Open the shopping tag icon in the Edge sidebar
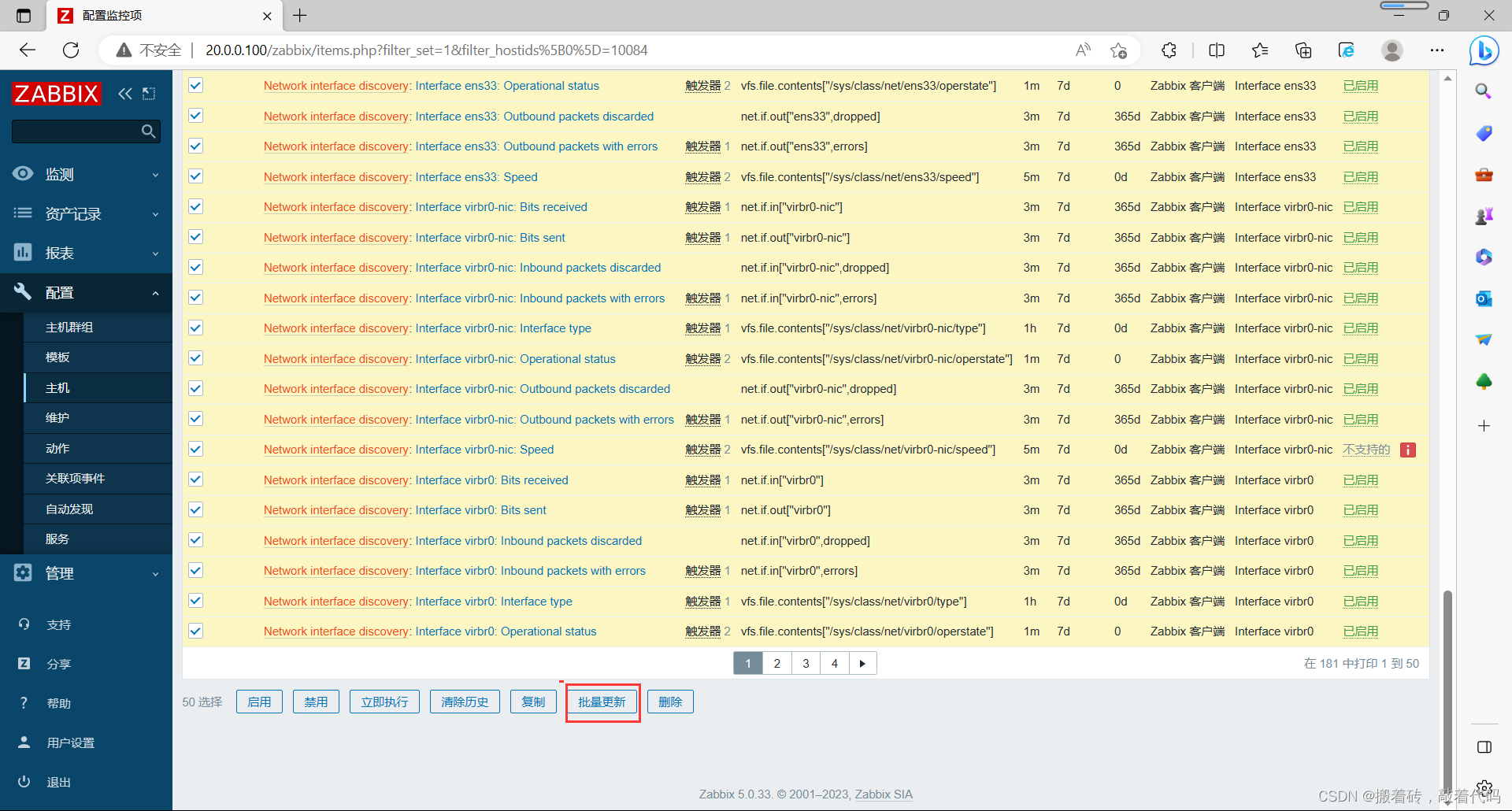Image resolution: width=1512 pixels, height=811 pixels. click(1484, 133)
